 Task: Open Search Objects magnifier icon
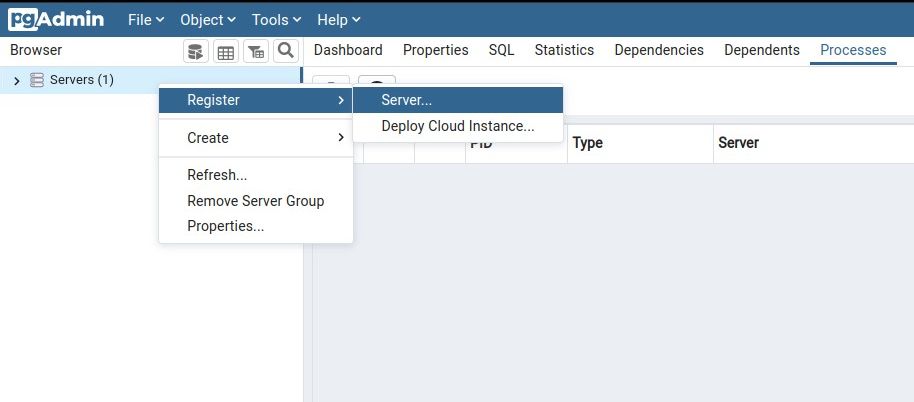tap(286, 51)
